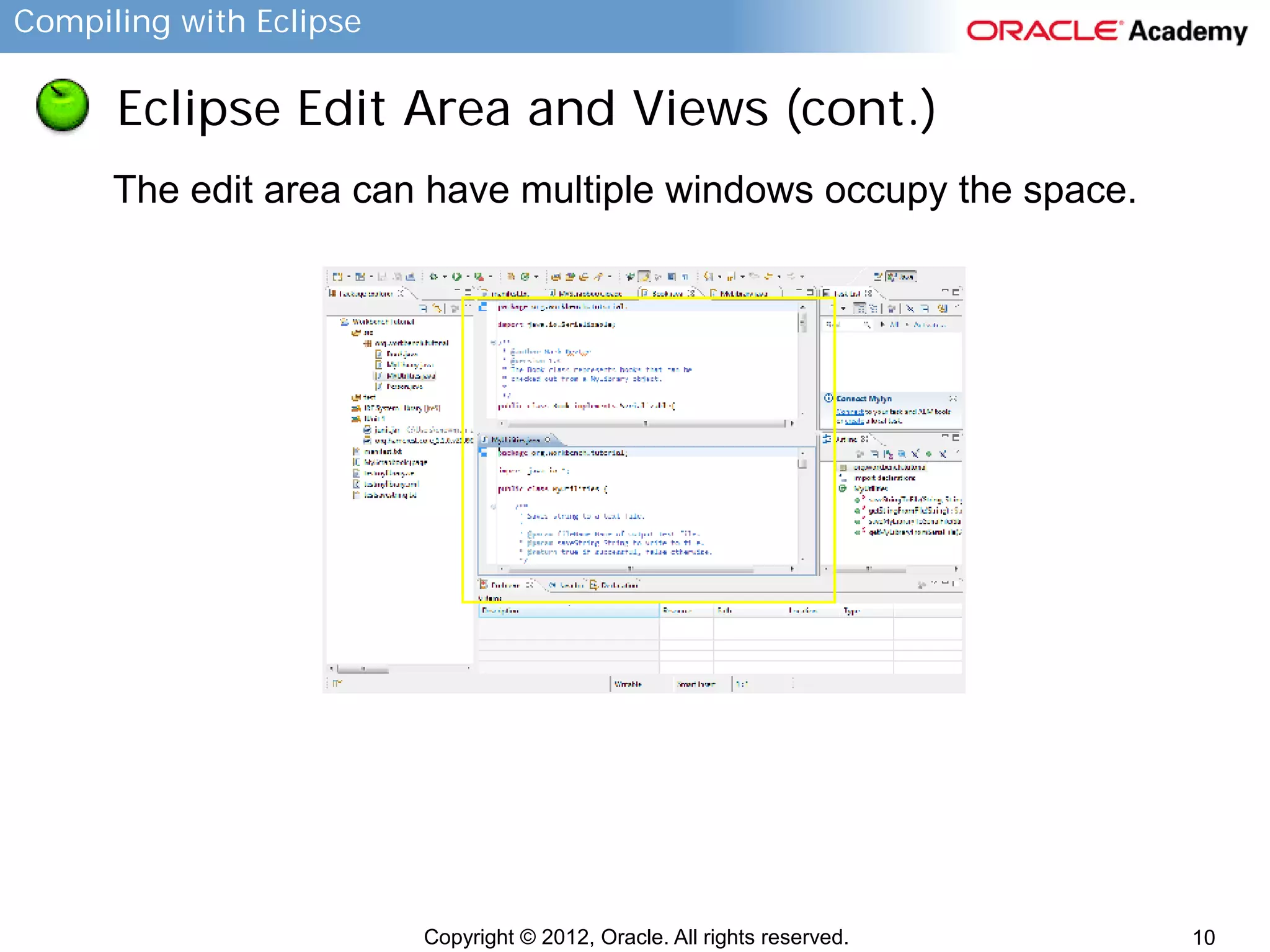
Task: Click the Connect Mylyn info icon
Action: (x=828, y=398)
